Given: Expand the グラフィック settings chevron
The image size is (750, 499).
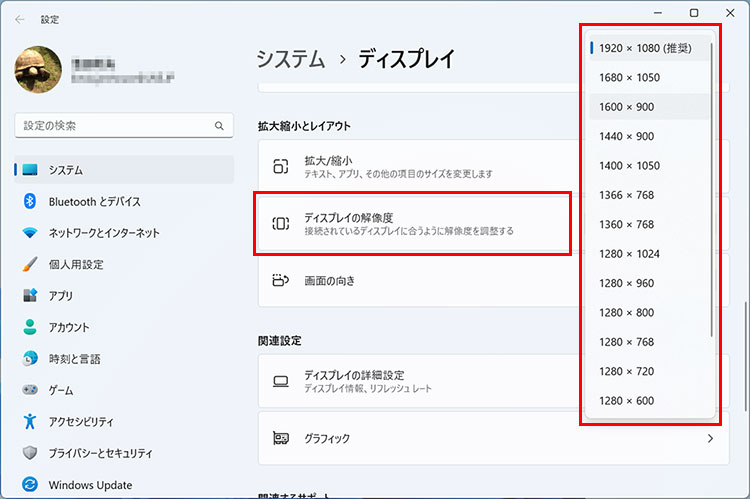Looking at the screenshot, I should pos(710,438).
